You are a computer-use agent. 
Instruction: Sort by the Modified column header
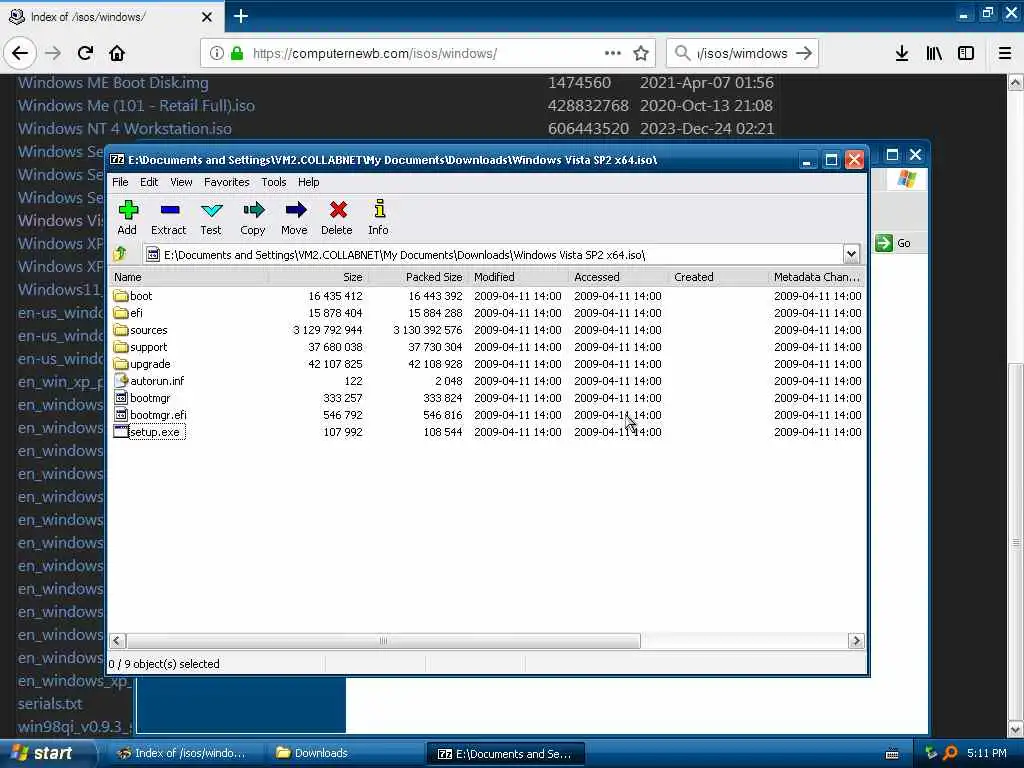519,277
